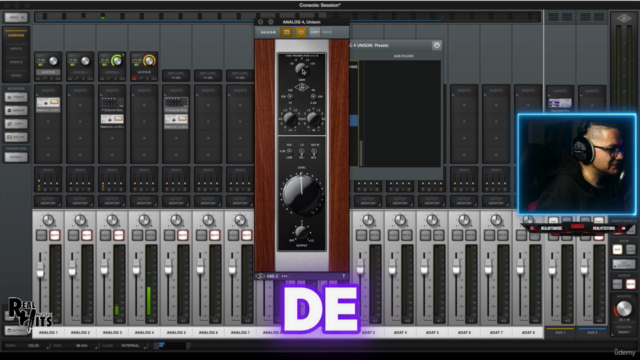Screen dimensions: 640x360
Task: Click the Remove modifier button
Action: (16, 110)
